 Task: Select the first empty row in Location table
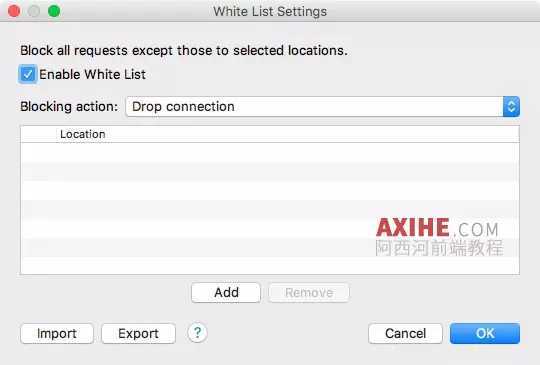click(x=270, y=152)
